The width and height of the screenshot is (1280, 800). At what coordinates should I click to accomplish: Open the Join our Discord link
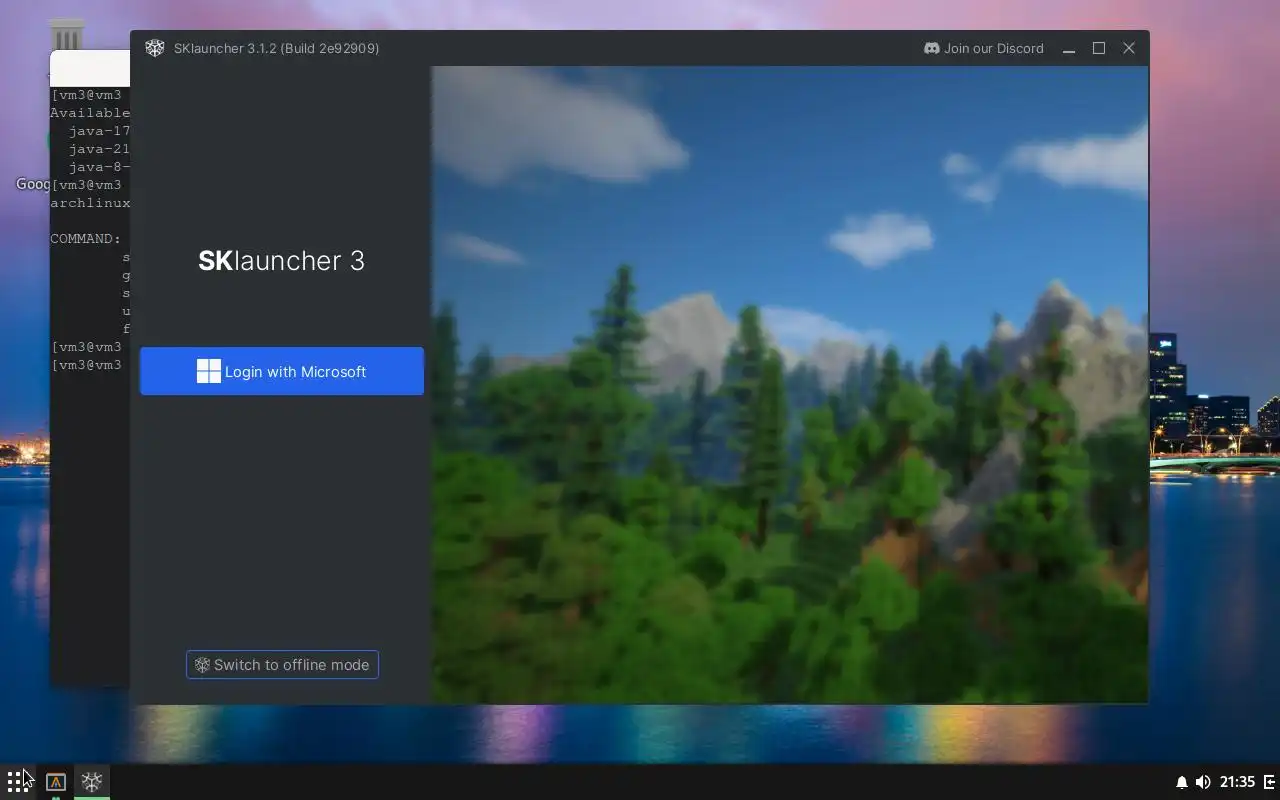tap(984, 48)
